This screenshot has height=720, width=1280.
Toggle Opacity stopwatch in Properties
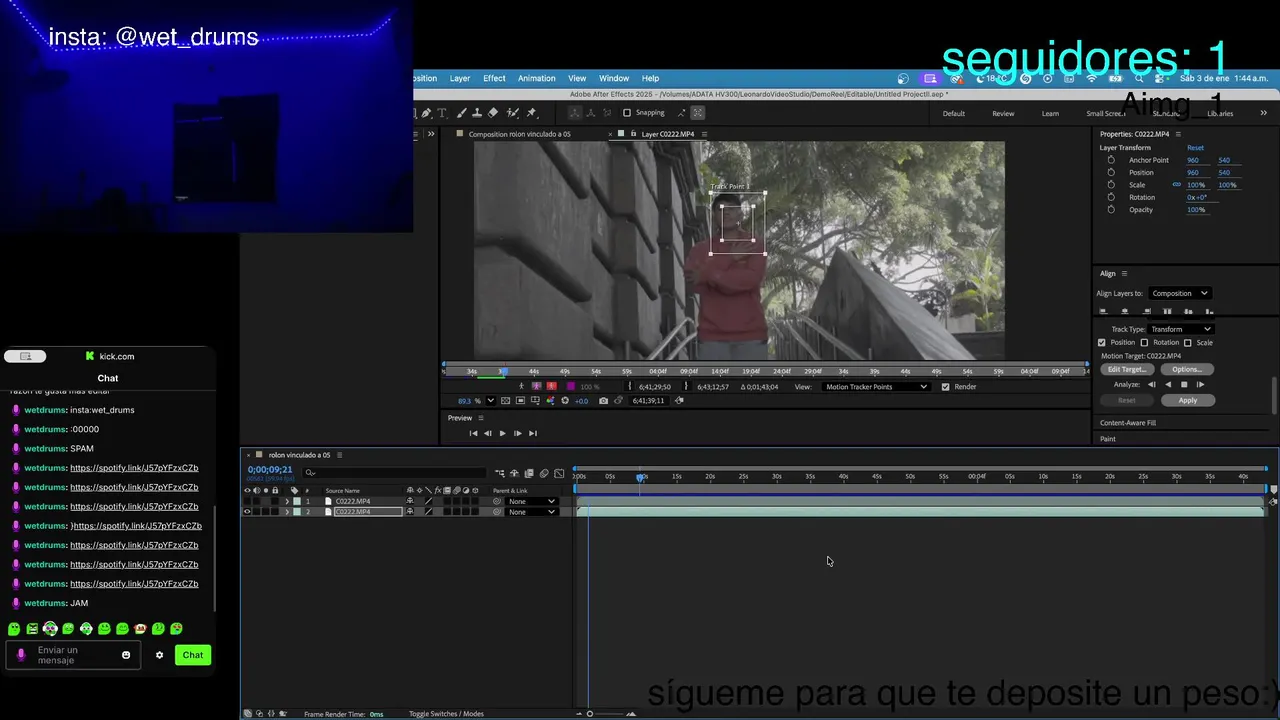(x=1111, y=209)
